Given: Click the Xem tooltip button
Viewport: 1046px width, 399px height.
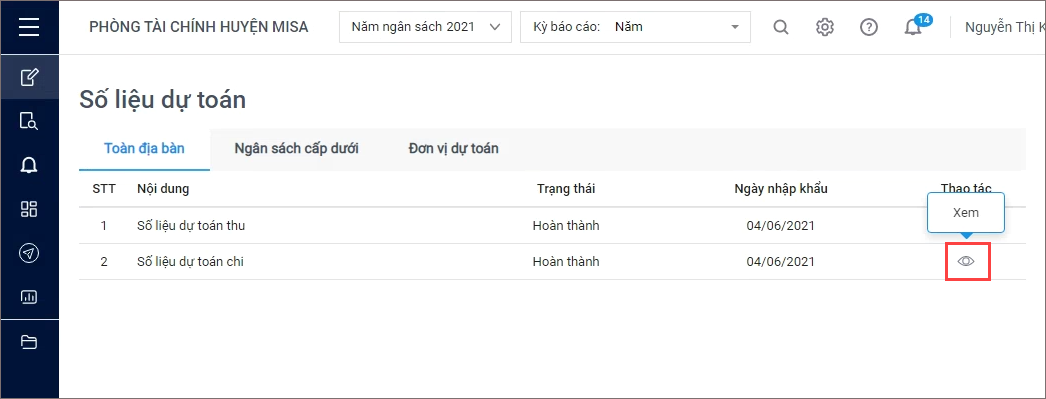Looking at the screenshot, I should (966, 213).
